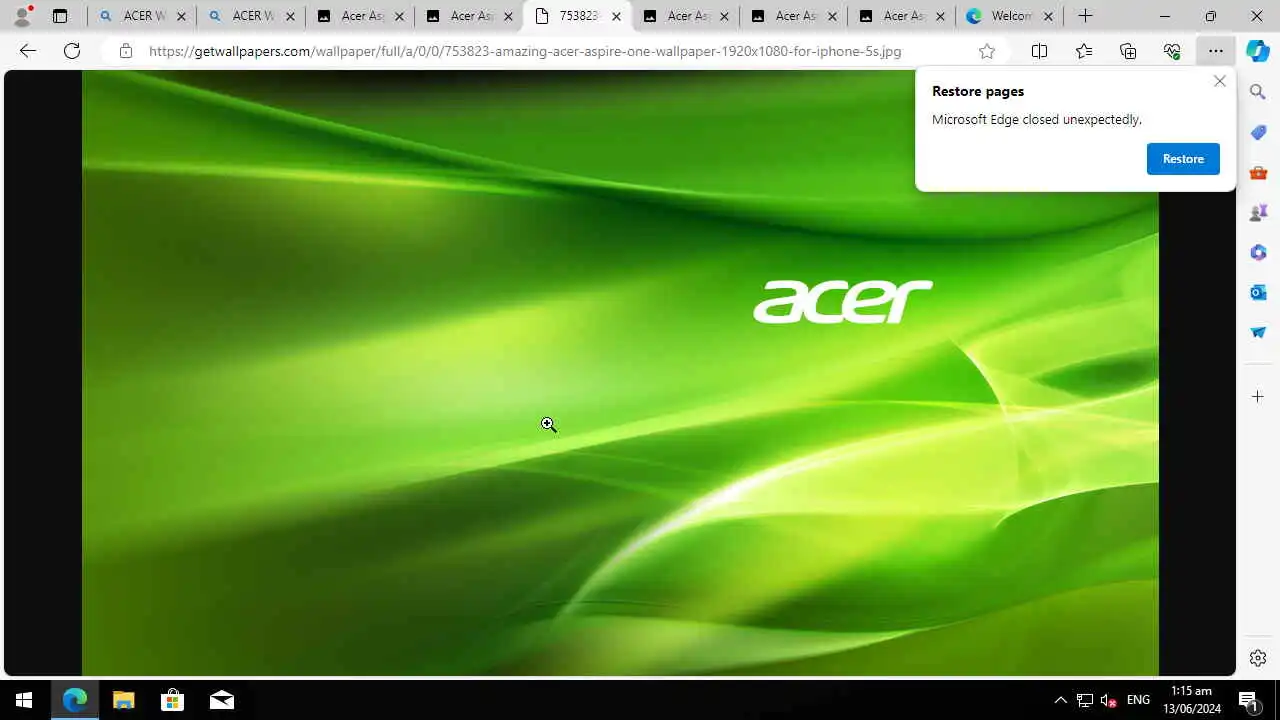Go back to the previous page
This screenshot has height=720, width=1280.
tap(28, 51)
